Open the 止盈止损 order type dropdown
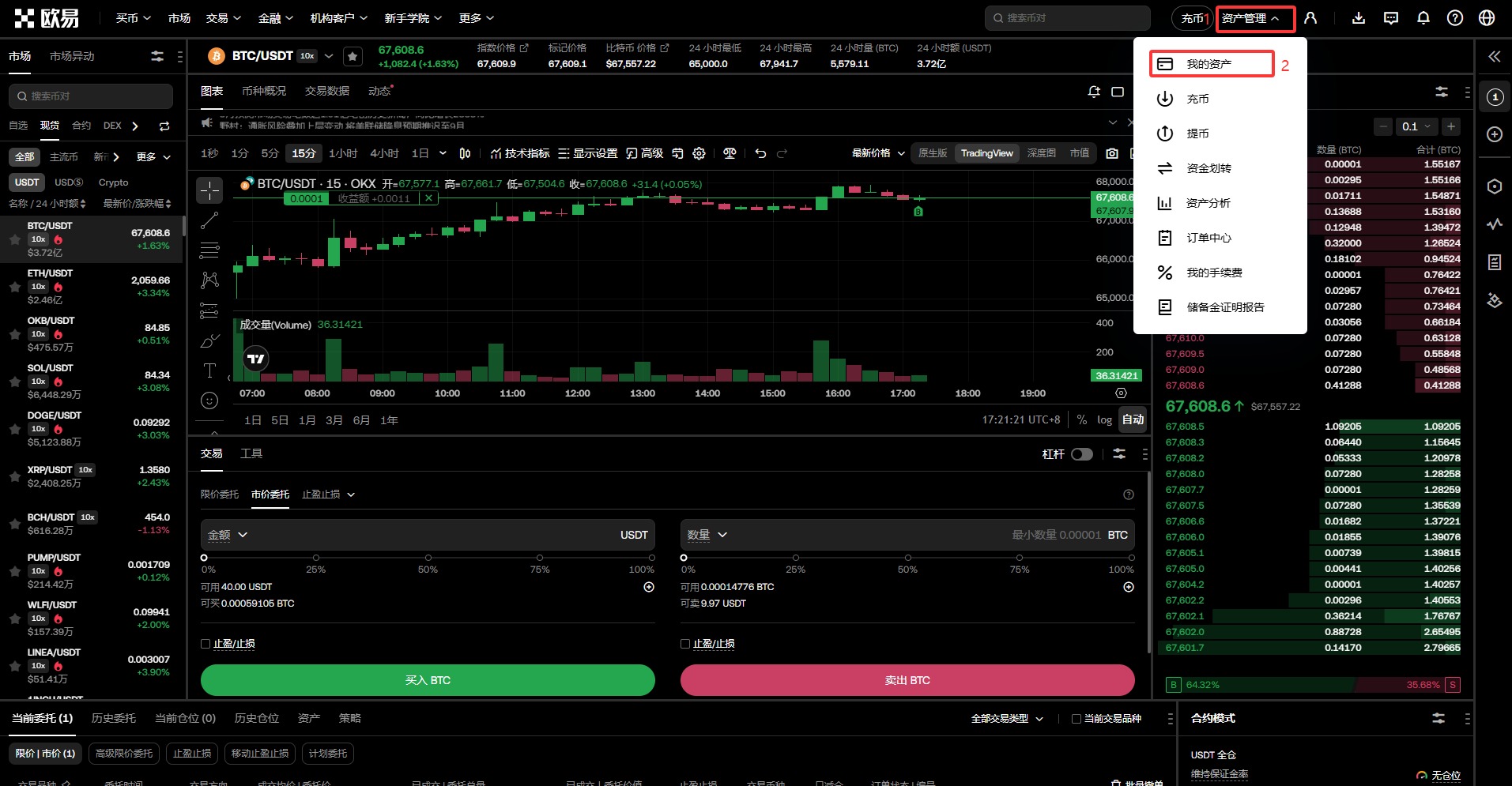 click(328, 495)
